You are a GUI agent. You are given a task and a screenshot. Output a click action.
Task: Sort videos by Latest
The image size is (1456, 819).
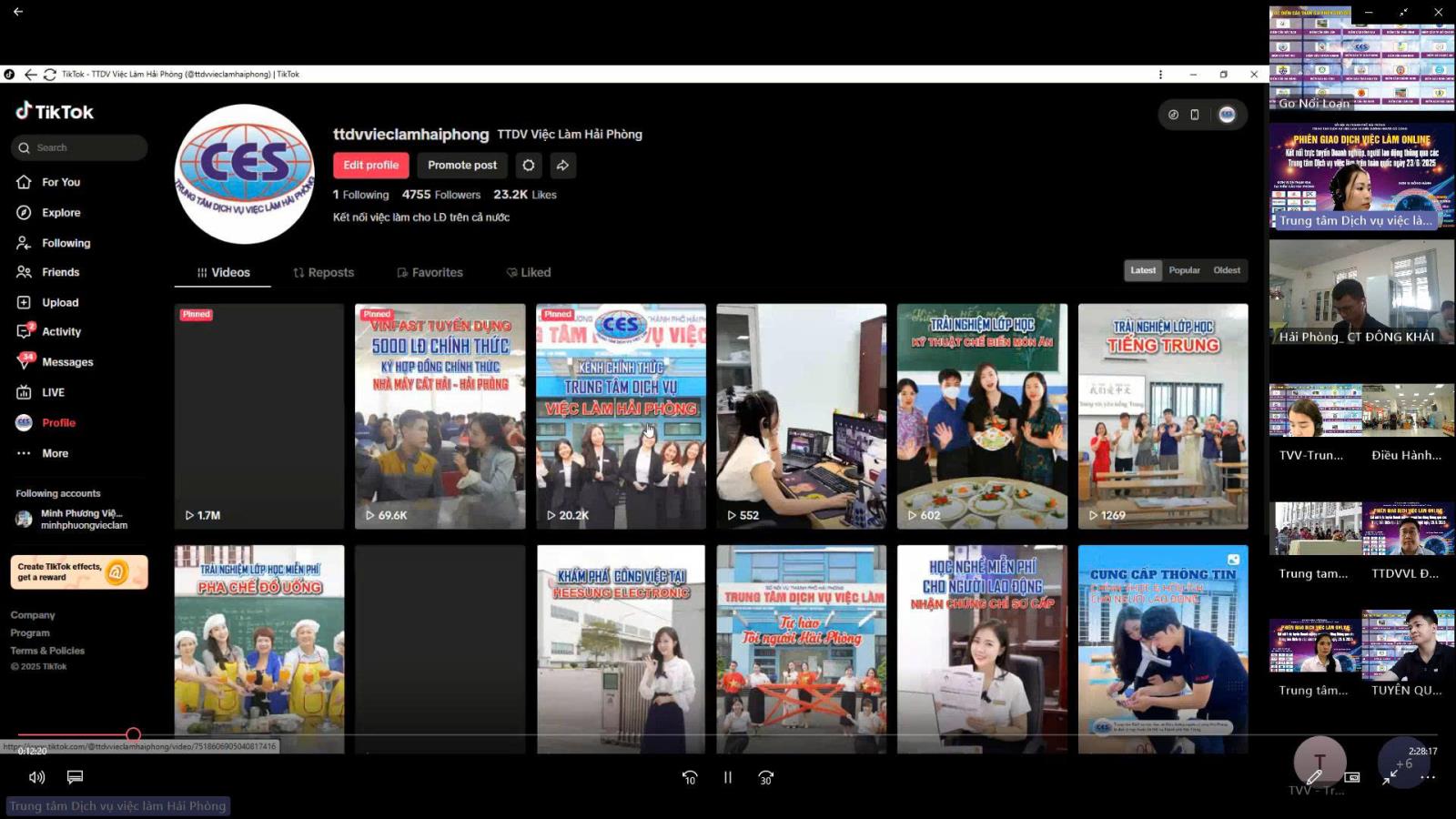1143,270
